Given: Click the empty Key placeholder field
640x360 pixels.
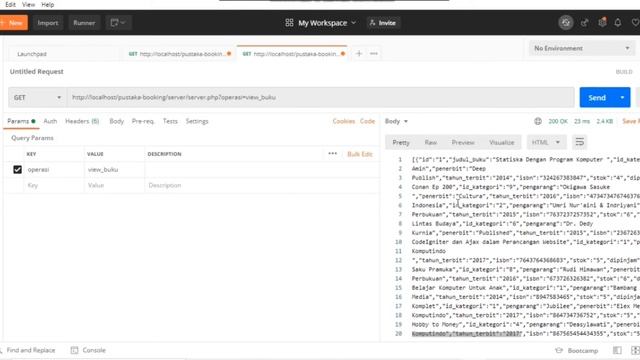Looking at the screenshot, I should (x=54, y=185).
